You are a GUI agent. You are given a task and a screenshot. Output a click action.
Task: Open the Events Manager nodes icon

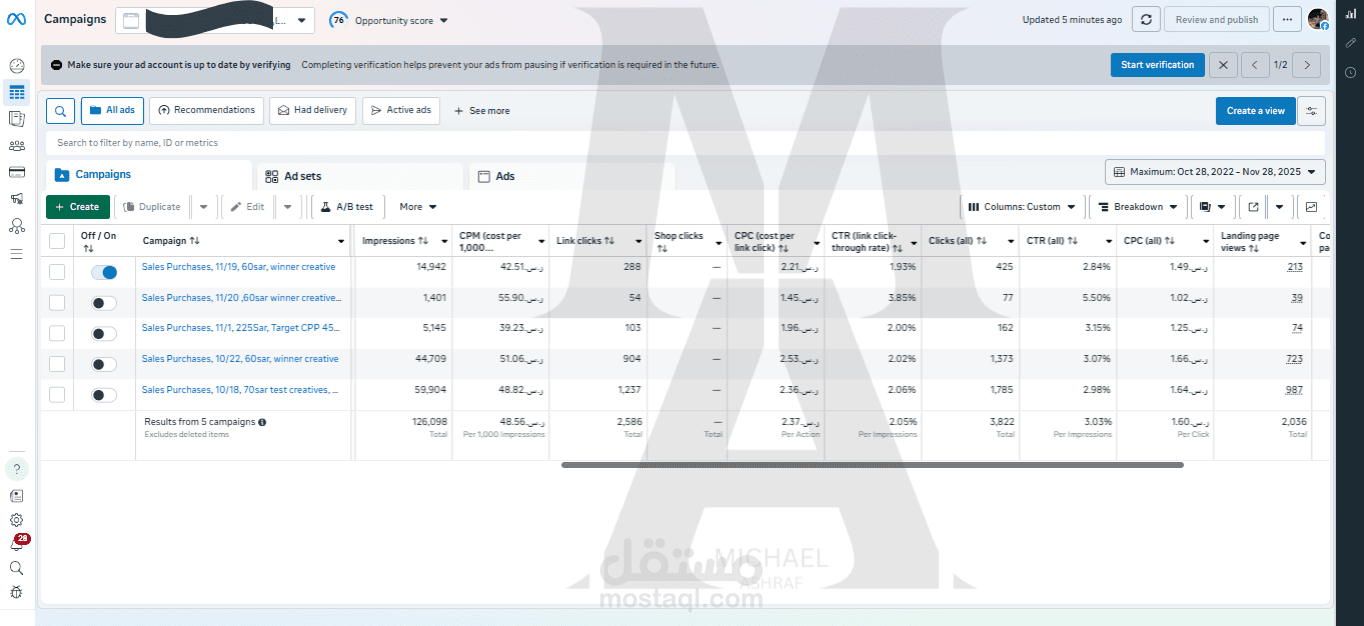16,226
